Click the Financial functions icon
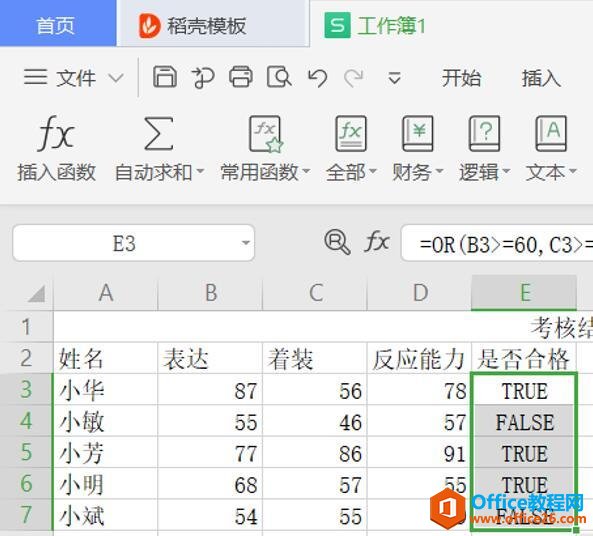 pos(418,134)
